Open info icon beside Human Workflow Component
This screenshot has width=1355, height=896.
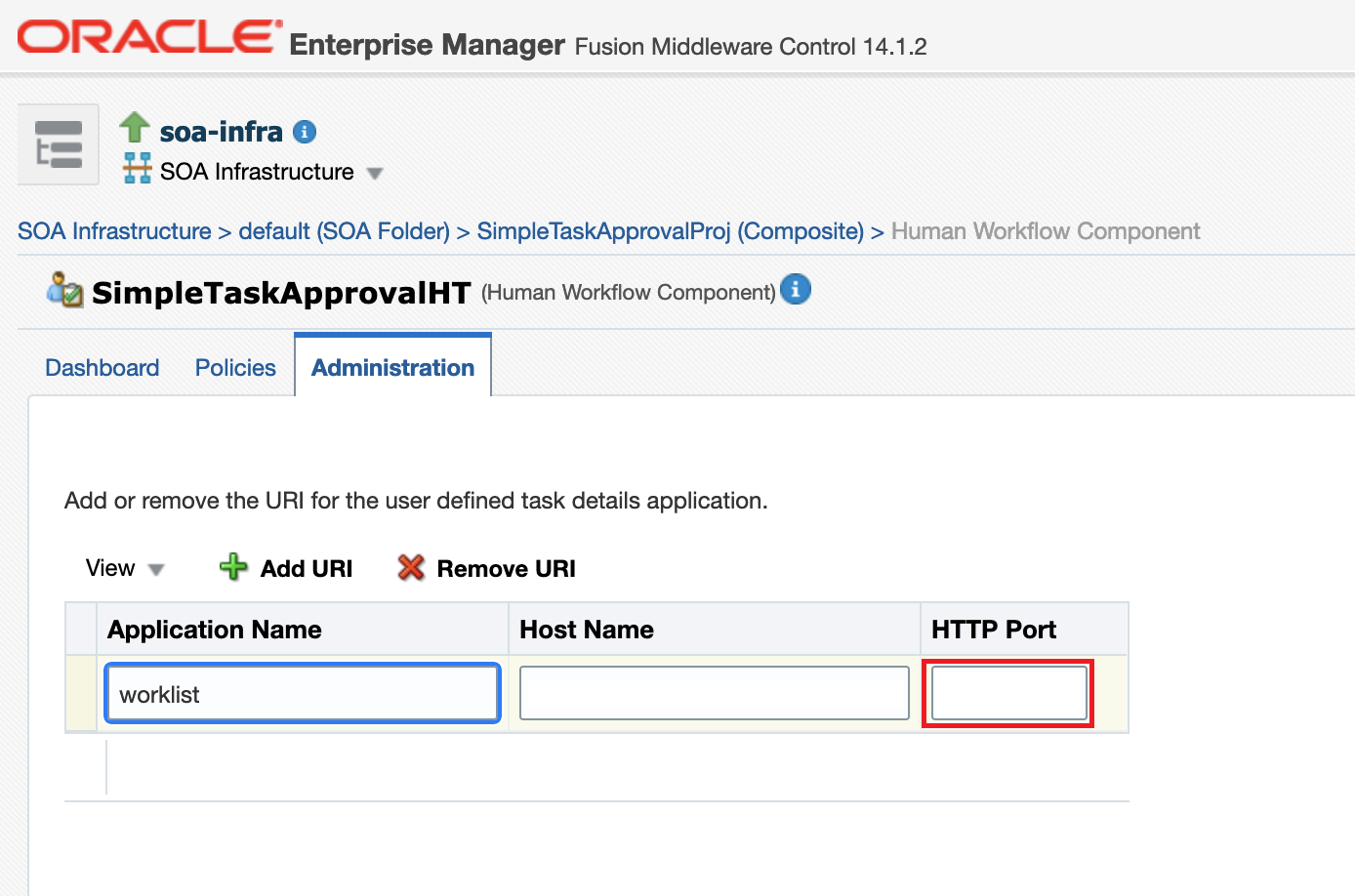pyautogui.click(x=796, y=289)
